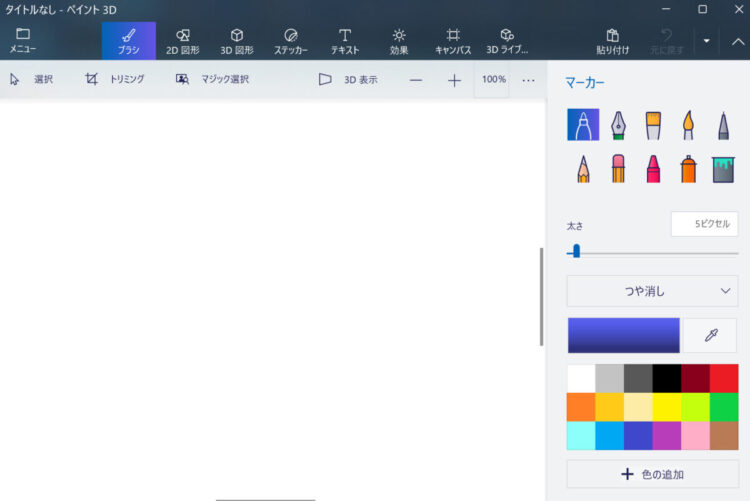The image size is (750, 501).
Task: Select the Spray can brush
Action: 688,168
